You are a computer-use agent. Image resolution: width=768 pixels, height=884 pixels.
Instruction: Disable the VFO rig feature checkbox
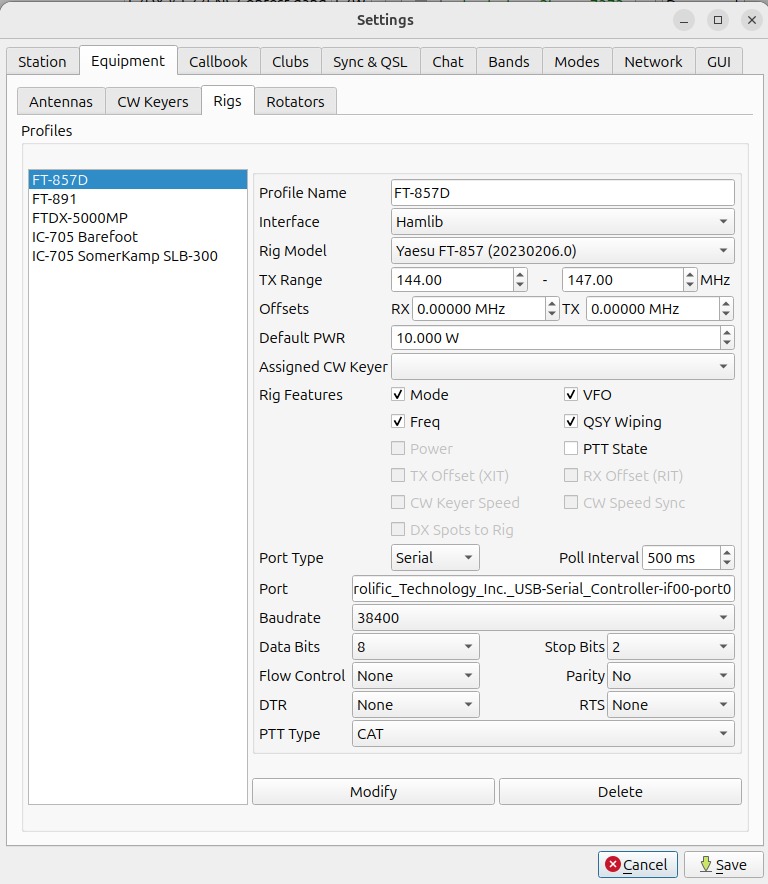tap(571, 395)
